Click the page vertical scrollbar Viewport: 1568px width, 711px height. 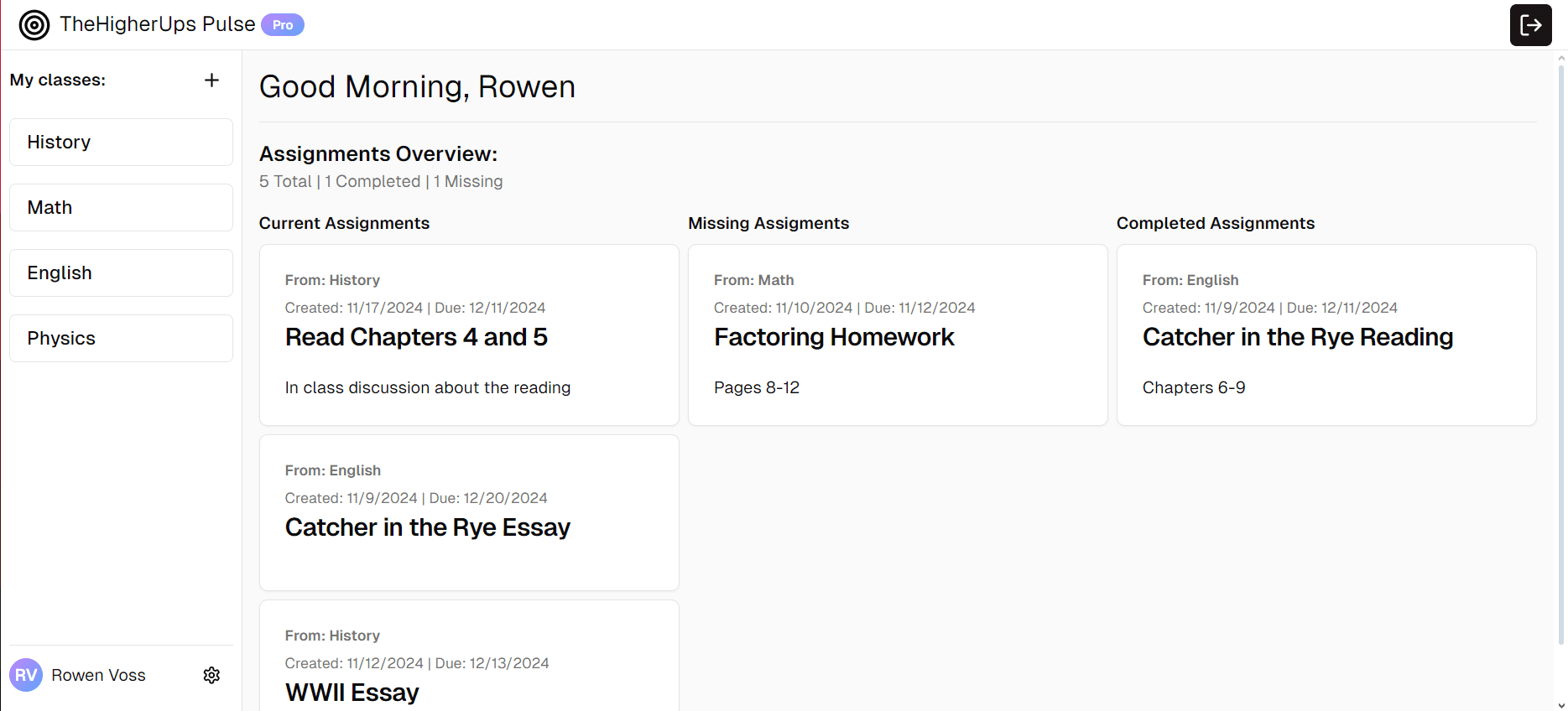[x=1560, y=352]
